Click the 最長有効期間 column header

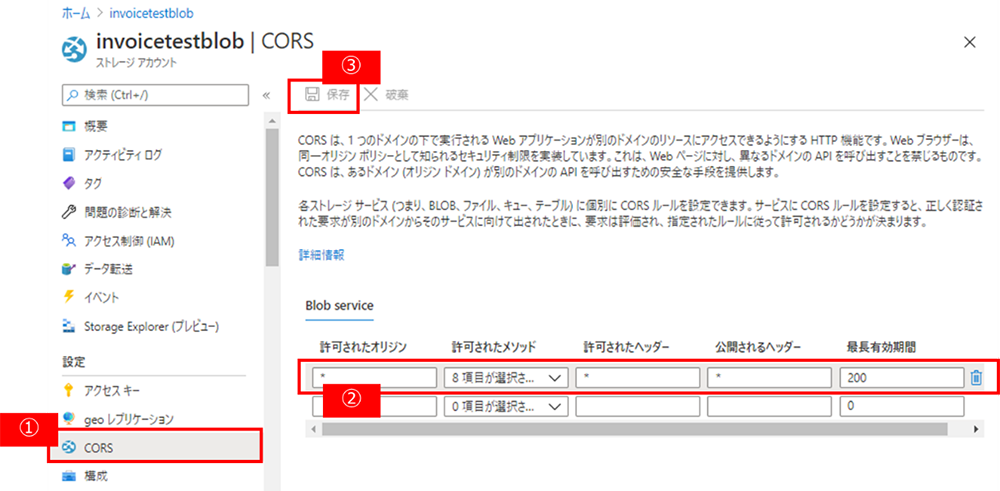click(881, 346)
